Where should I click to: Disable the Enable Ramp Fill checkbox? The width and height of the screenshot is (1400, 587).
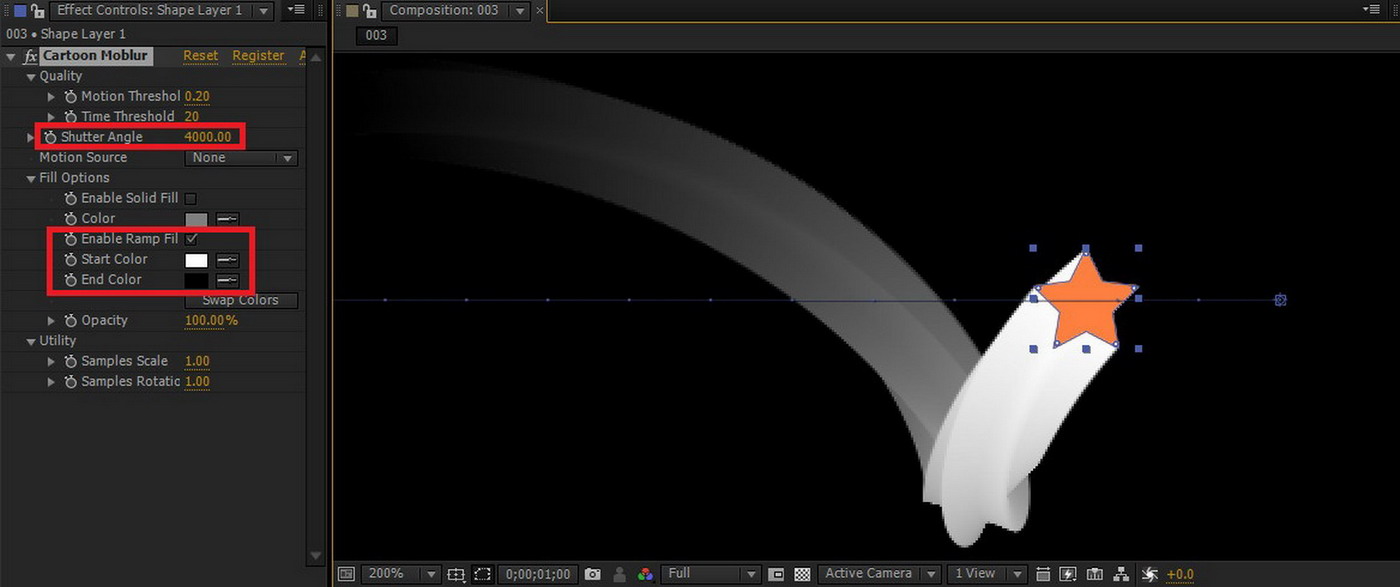[x=191, y=239]
